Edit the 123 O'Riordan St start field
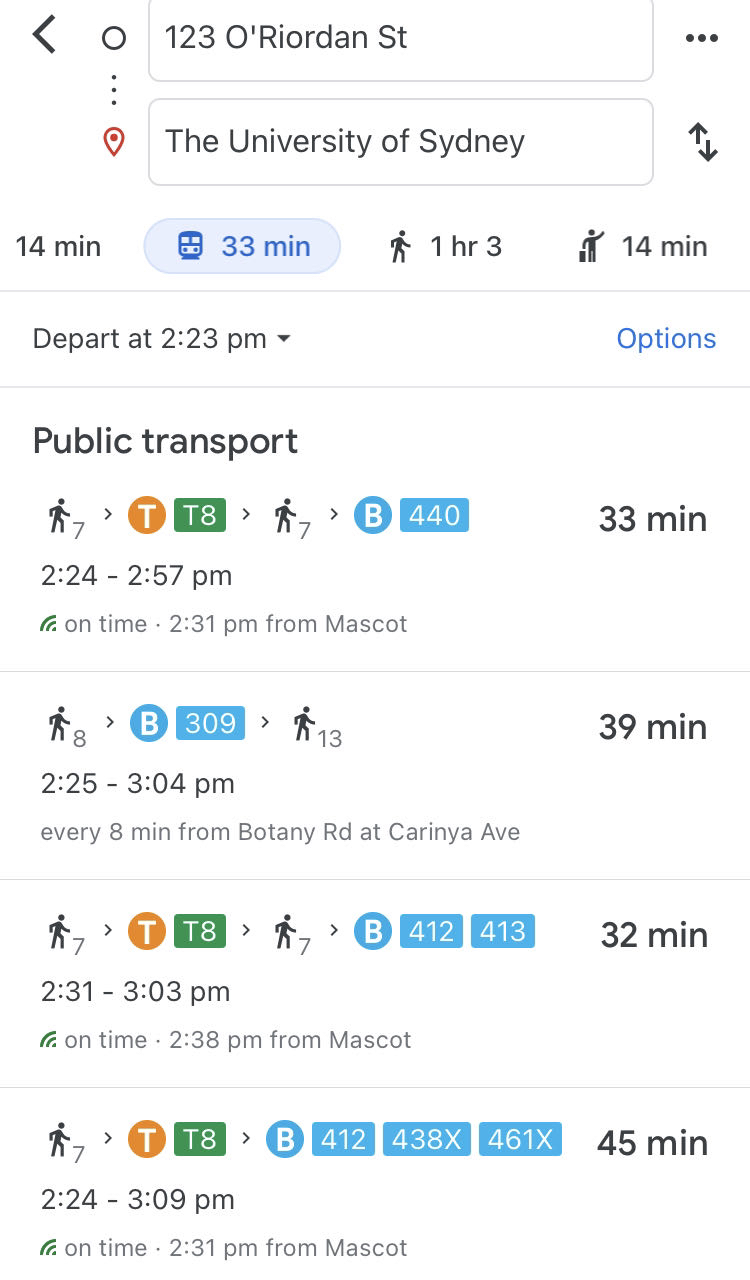The height and width of the screenshot is (1280, 750). (x=401, y=38)
